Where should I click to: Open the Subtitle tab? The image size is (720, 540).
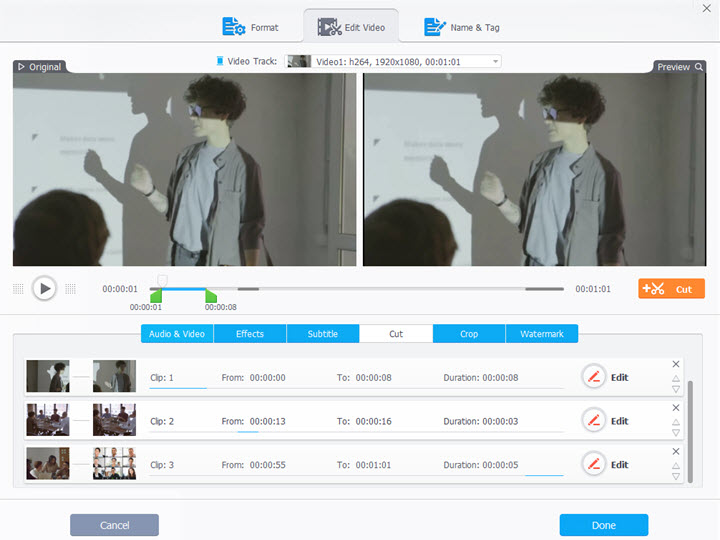(x=323, y=334)
